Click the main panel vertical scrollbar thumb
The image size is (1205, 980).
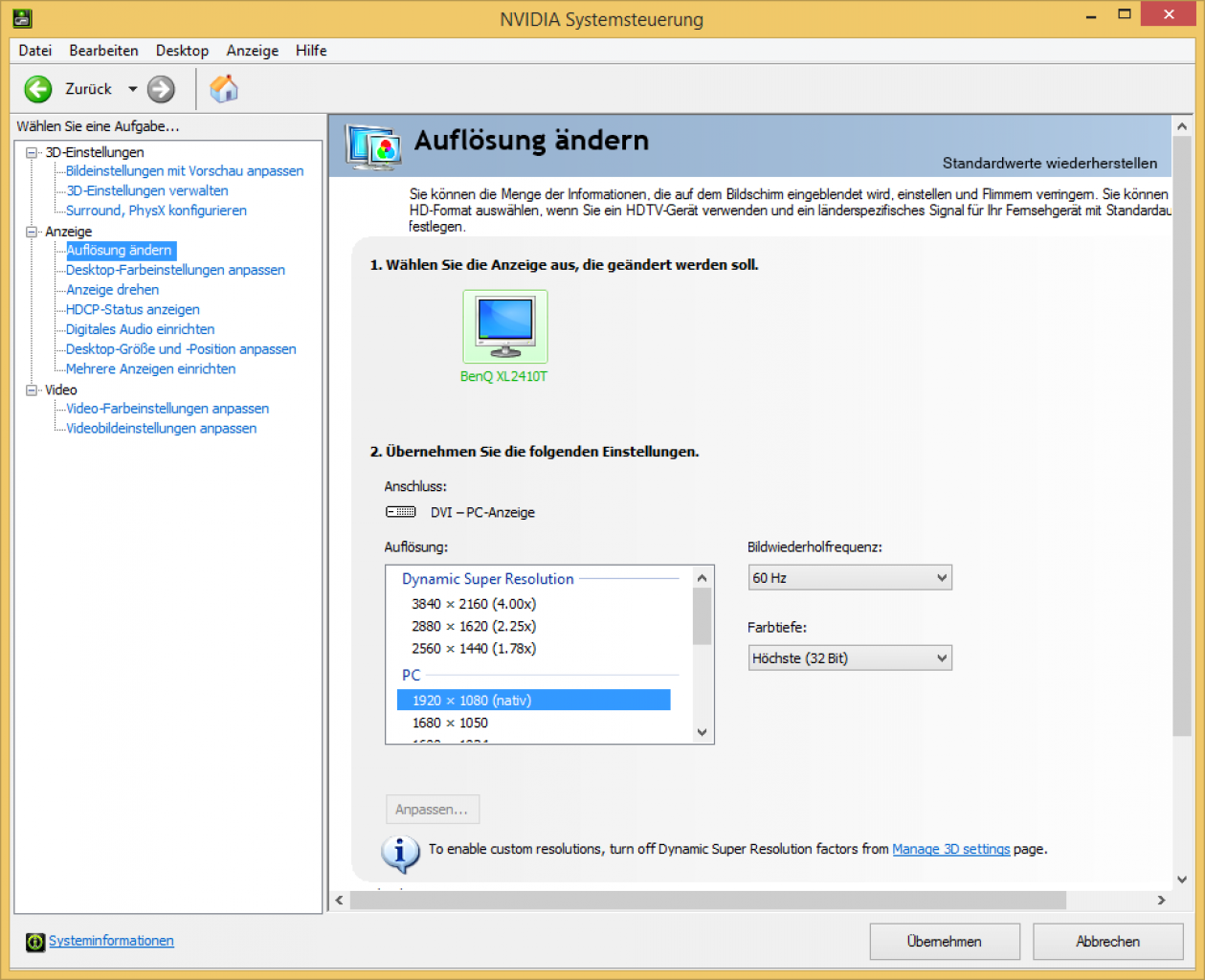coord(1182,436)
